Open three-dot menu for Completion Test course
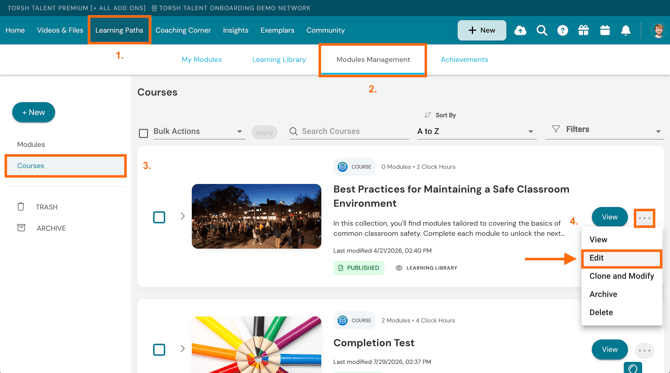The width and height of the screenshot is (670, 373). pyautogui.click(x=644, y=351)
